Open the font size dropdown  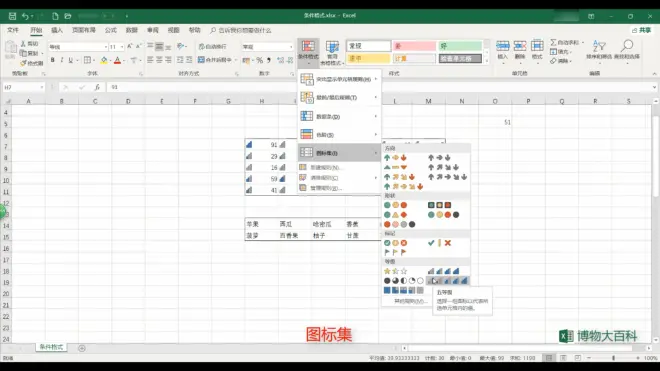[x=122, y=47]
